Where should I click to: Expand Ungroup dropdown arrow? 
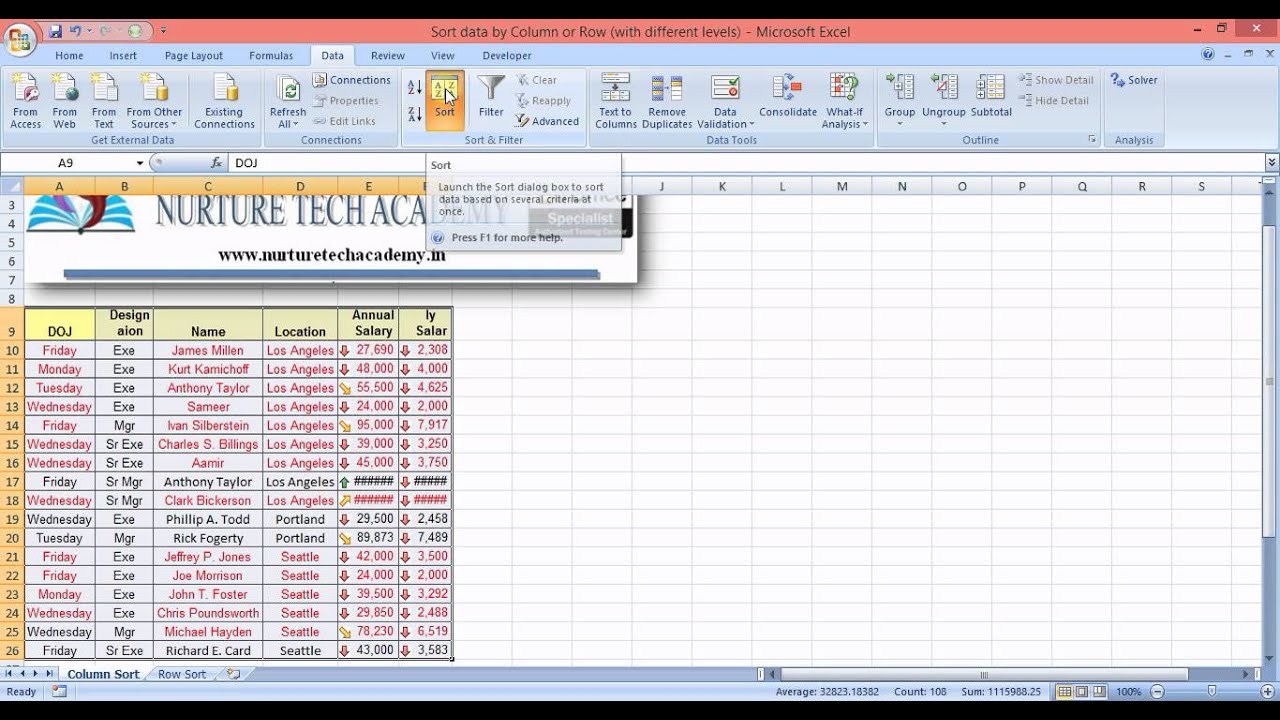click(943, 124)
